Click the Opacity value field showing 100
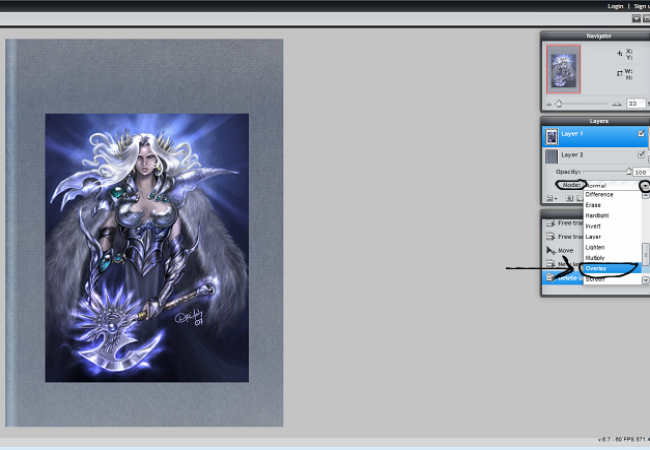 (x=641, y=172)
